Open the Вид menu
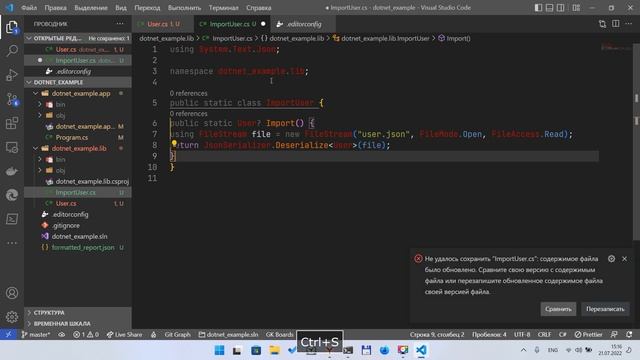 pos(121,7)
